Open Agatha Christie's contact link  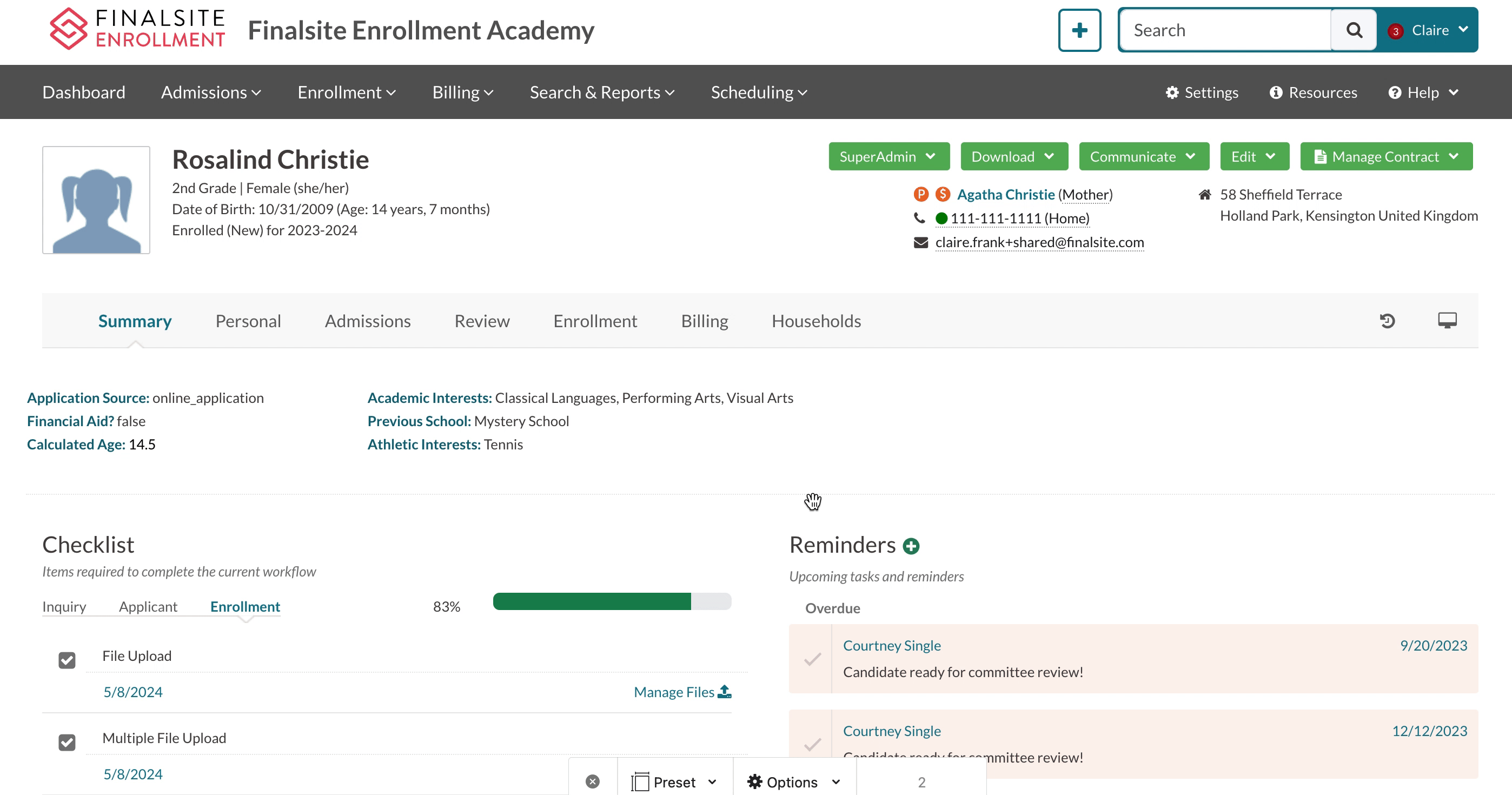(1005, 194)
